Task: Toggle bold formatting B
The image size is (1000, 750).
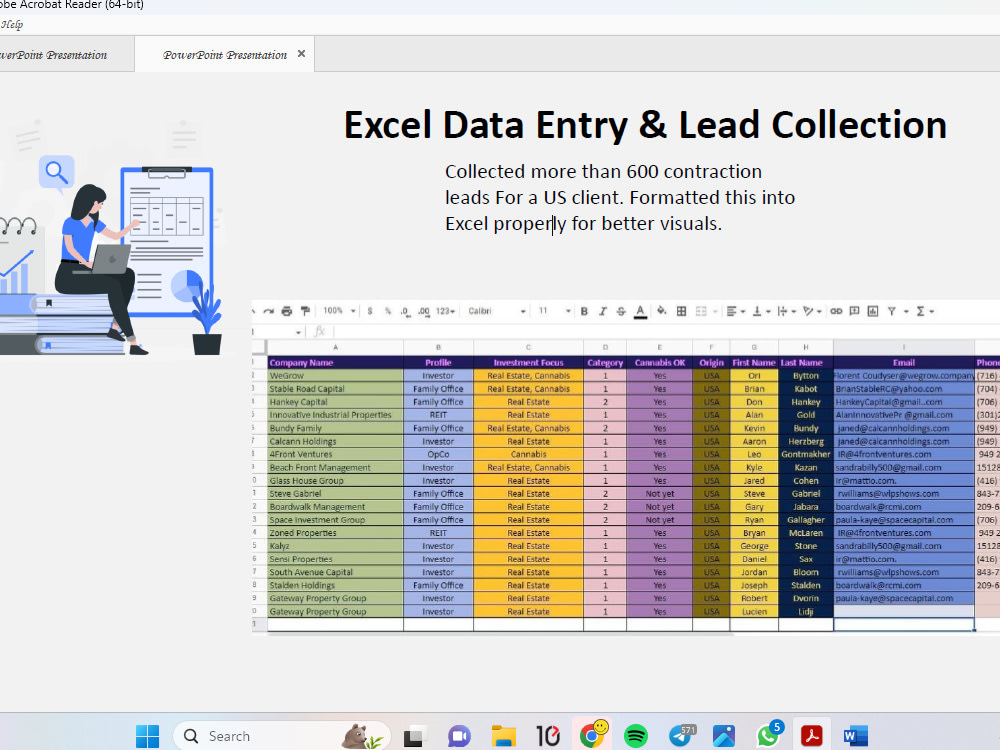Action: click(584, 311)
